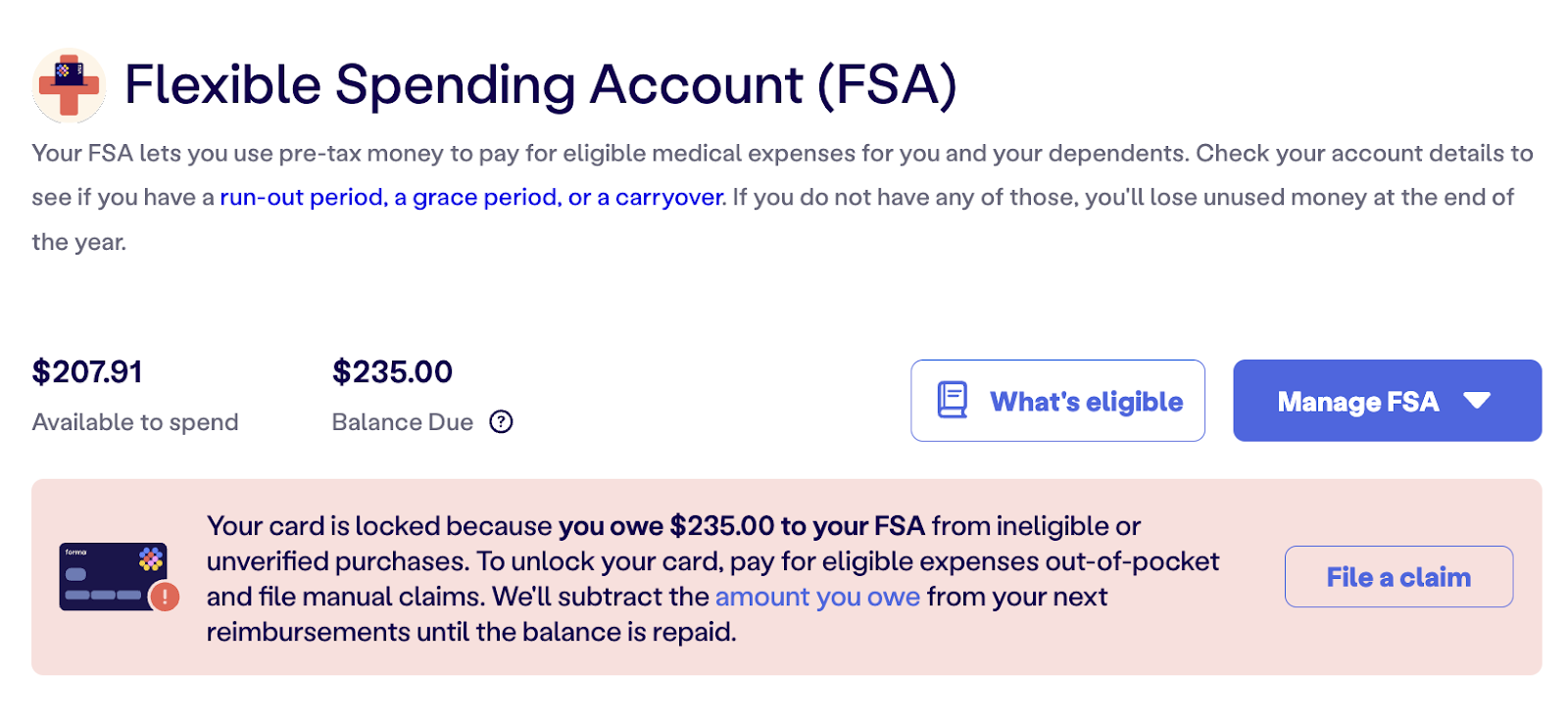Open the What's eligible list
This screenshot has width=1568, height=723.
pos(1086,402)
